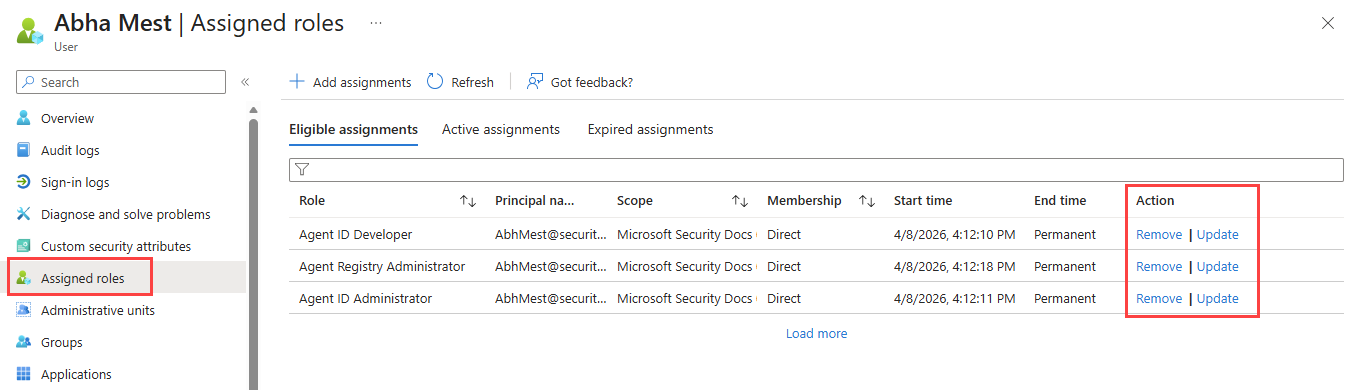This screenshot has width=1364, height=390.
Task: Sort table by the Role column arrows
Action: 468,201
